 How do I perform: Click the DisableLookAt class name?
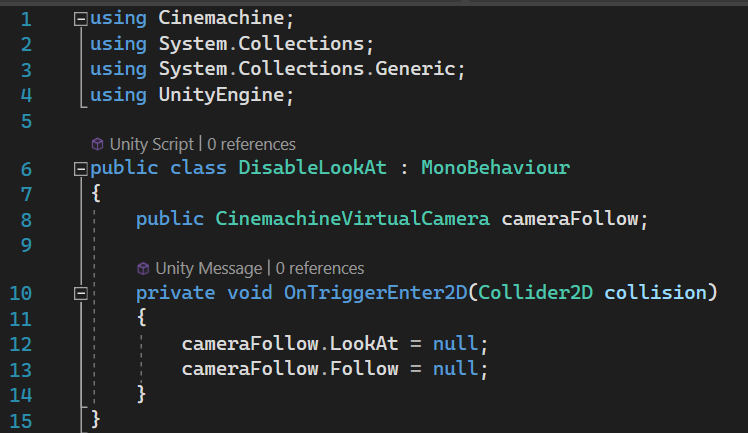[312, 169]
